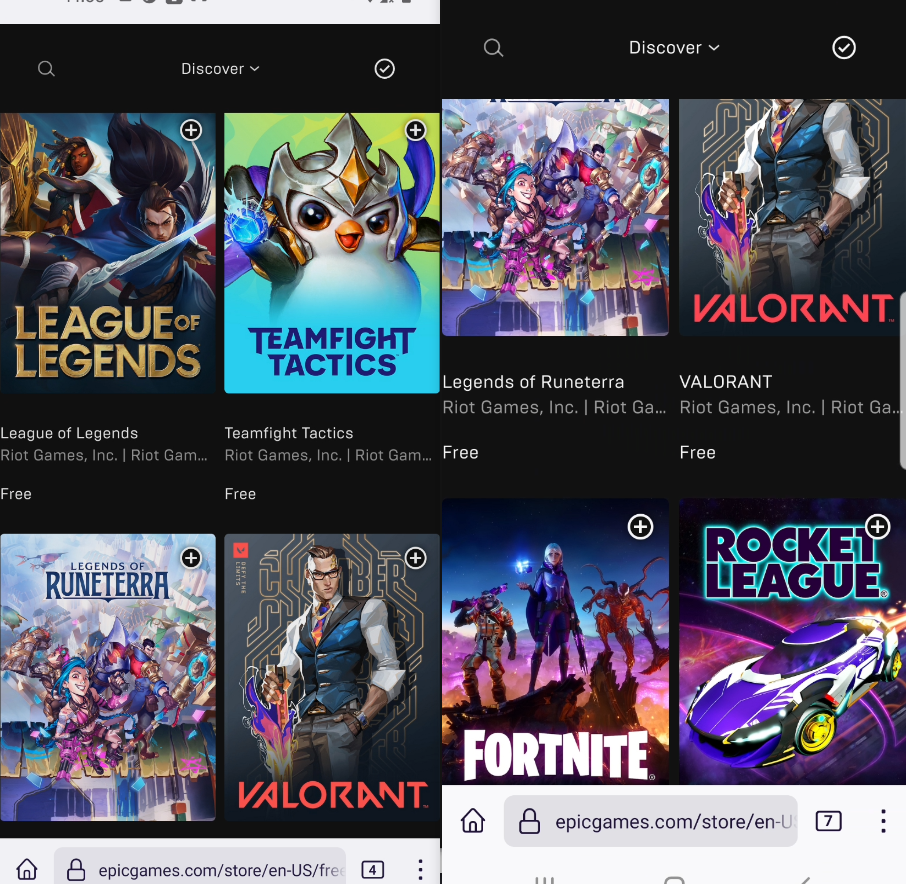Show open tabs using the tab counter 4
Screen dimensions: 906x884
point(372,869)
